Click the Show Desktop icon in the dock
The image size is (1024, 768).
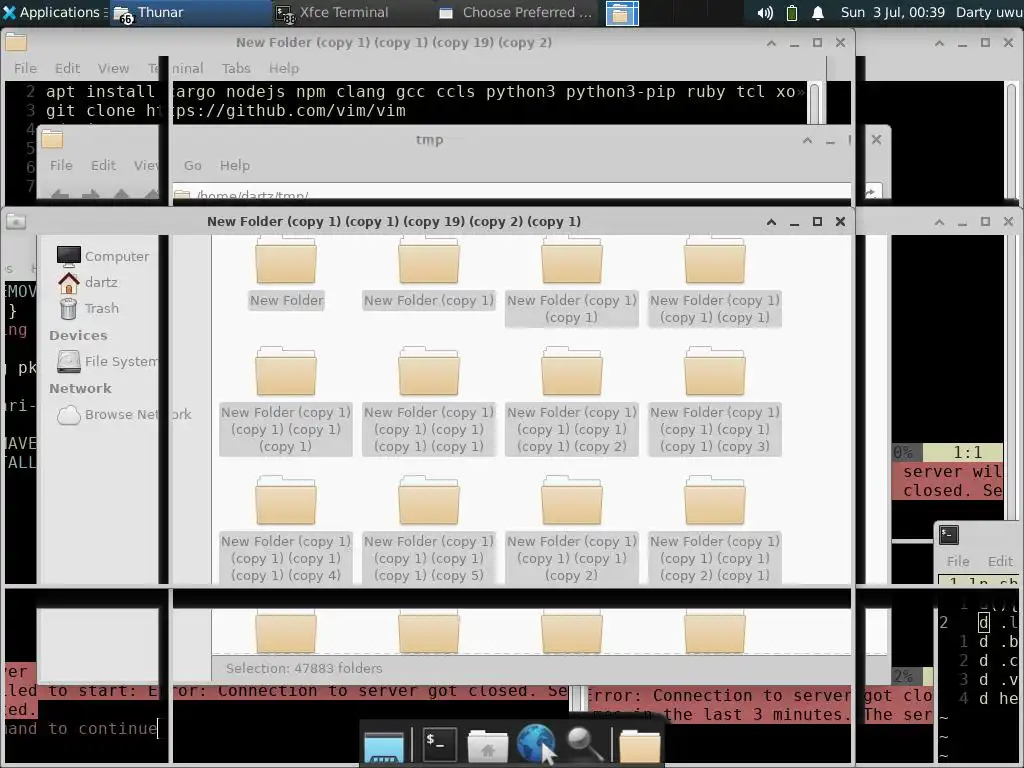pyautogui.click(x=384, y=746)
